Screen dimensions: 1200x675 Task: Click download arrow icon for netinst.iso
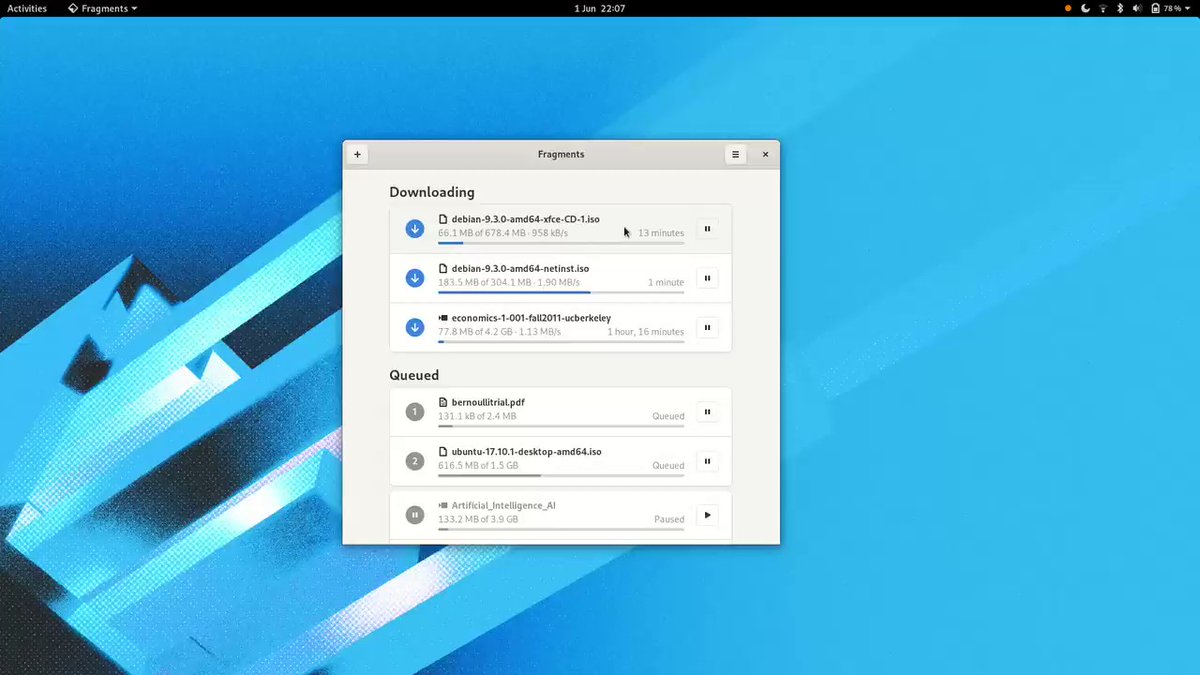[415, 278]
